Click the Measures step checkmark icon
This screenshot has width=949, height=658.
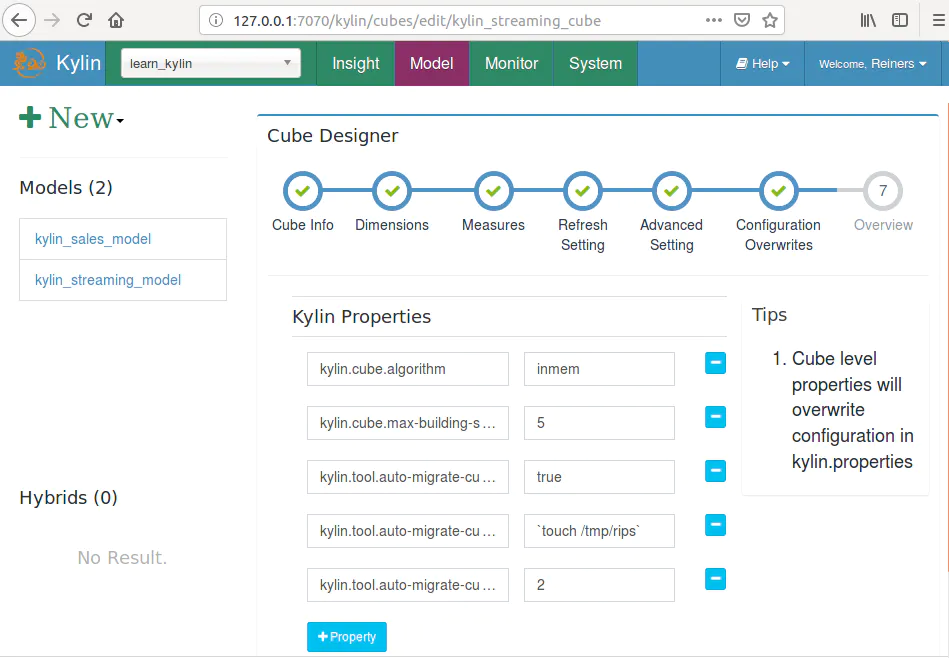pos(493,191)
